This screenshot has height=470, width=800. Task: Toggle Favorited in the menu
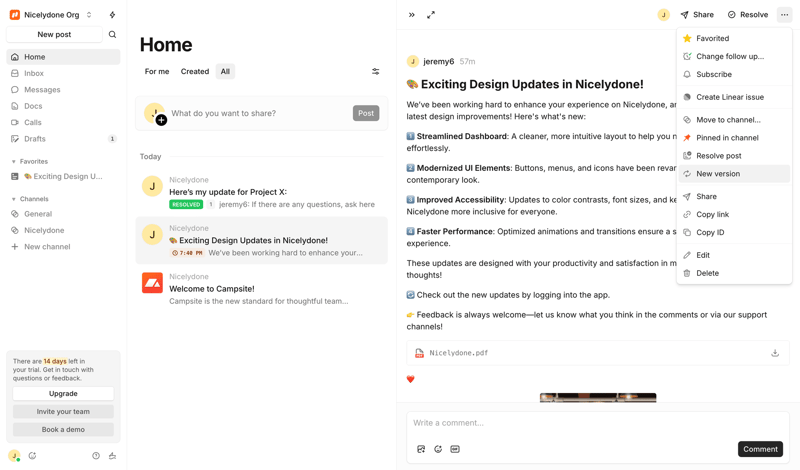click(x=734, y=38)
